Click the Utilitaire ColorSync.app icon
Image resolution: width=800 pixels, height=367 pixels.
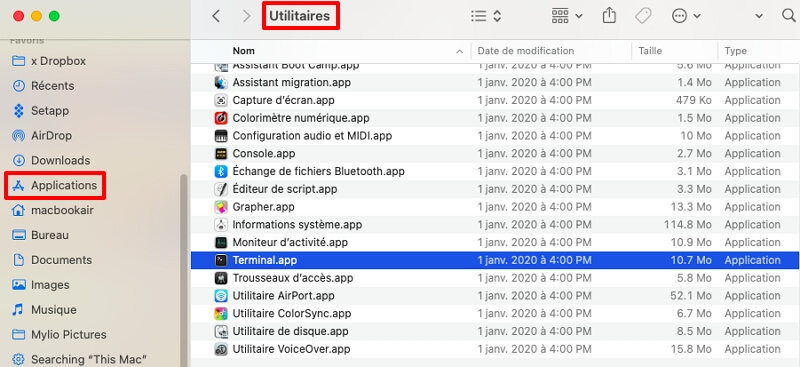[x=221, y=313]
